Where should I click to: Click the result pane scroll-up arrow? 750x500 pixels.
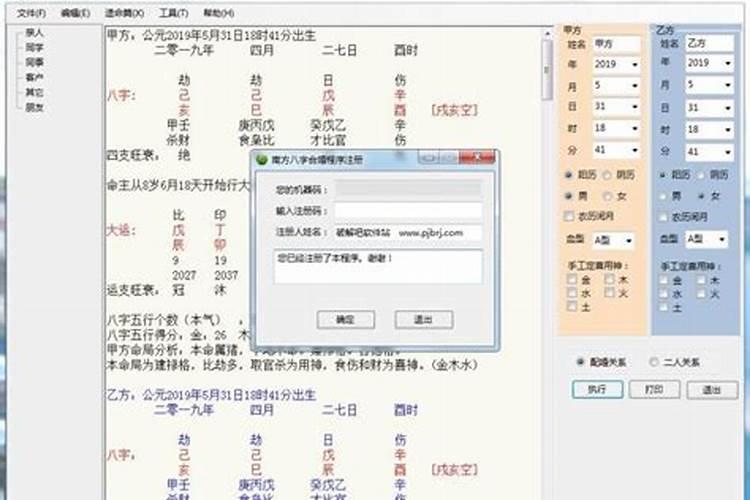[547, 33]
